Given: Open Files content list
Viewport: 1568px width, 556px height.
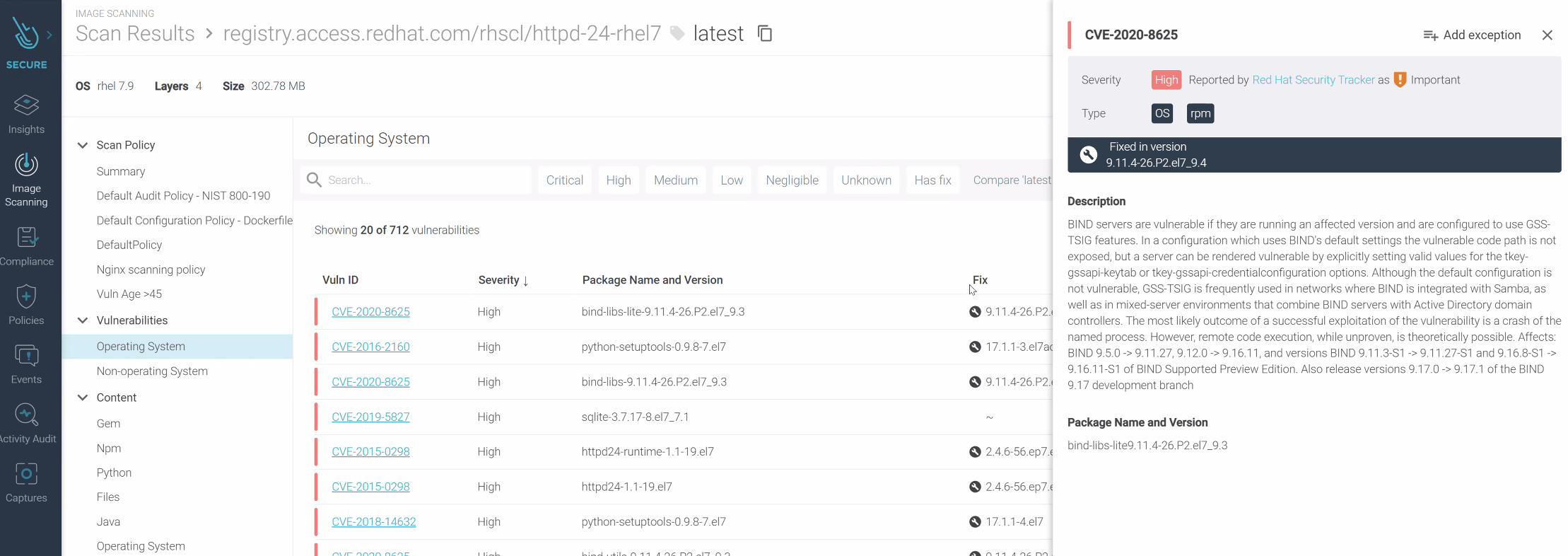Looking at the screenshot, I should tap(108, 497).
